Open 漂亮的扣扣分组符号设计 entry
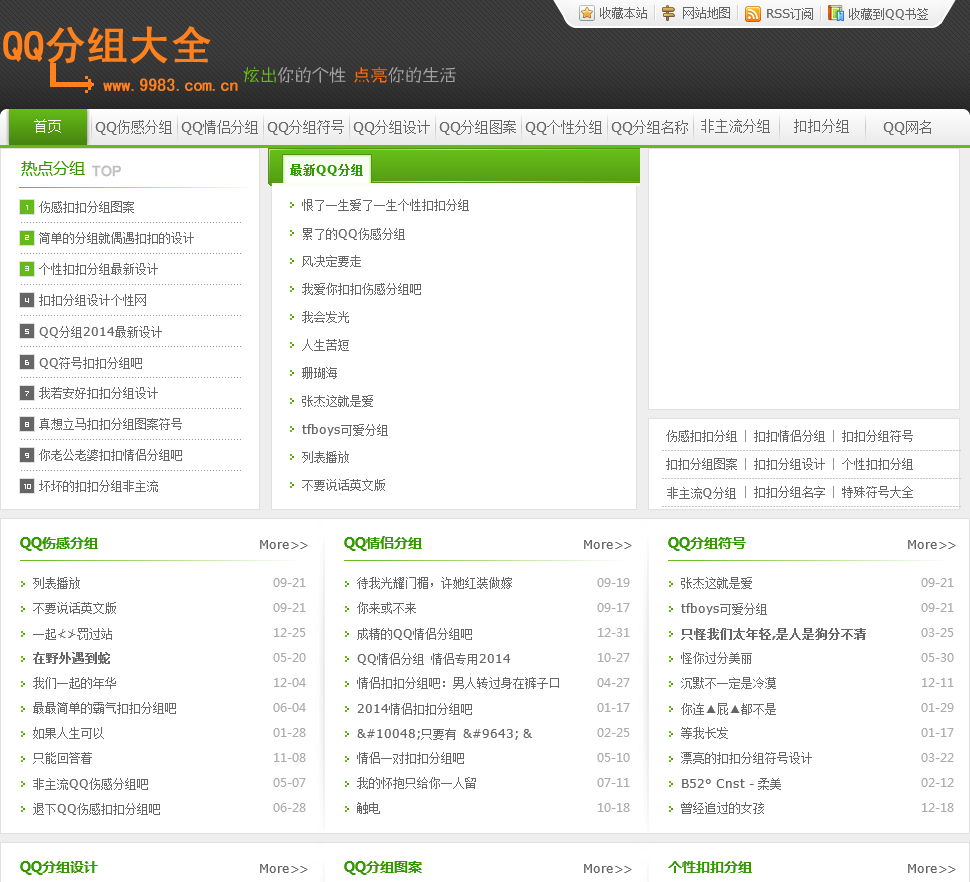 click(x=746, y=758)
